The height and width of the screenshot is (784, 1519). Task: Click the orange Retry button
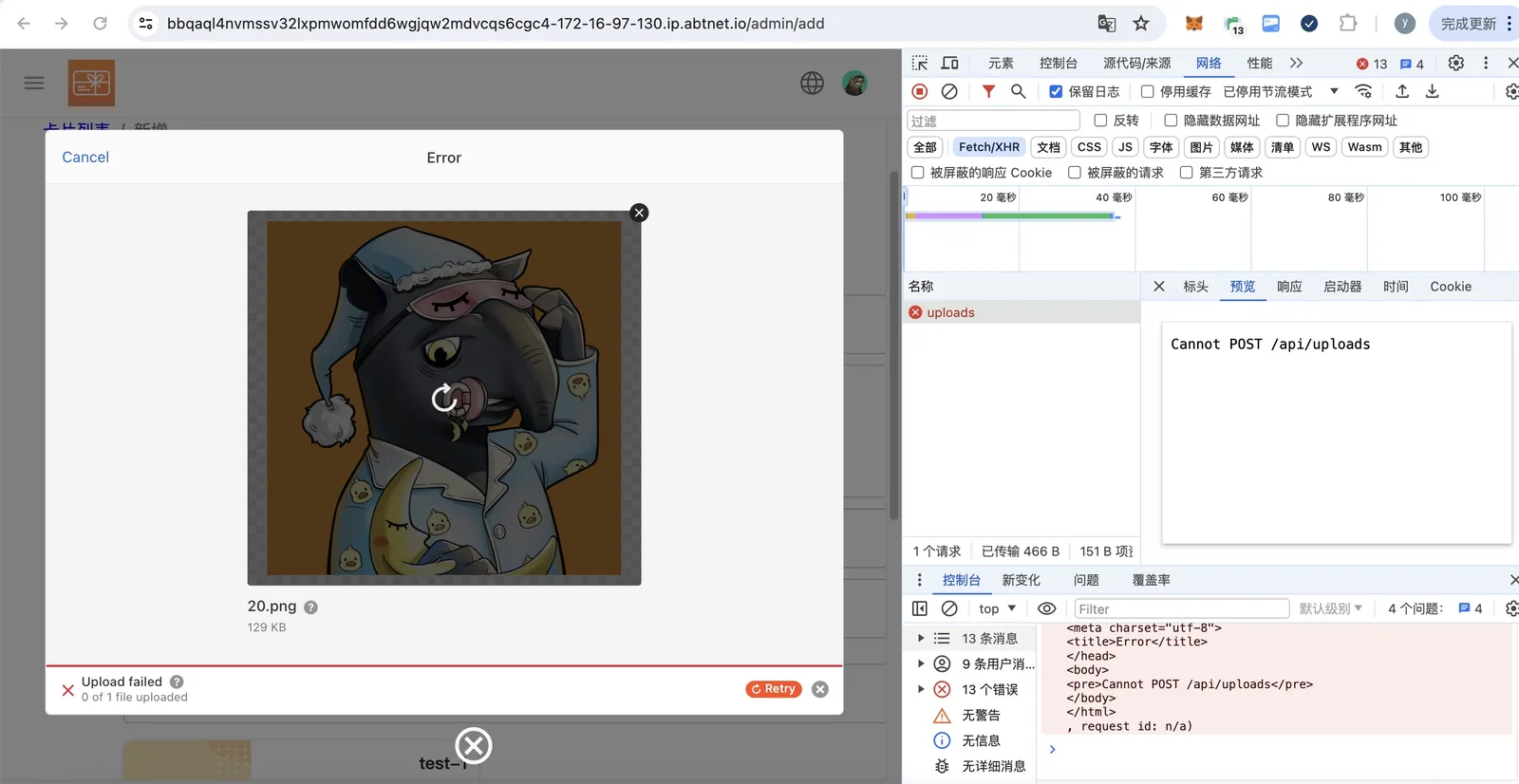(774, 689)
